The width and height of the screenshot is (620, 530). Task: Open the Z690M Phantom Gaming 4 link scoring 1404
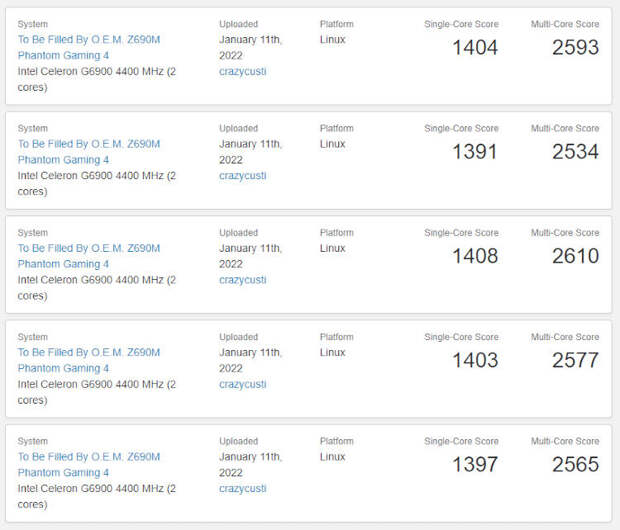coord(88,48)
